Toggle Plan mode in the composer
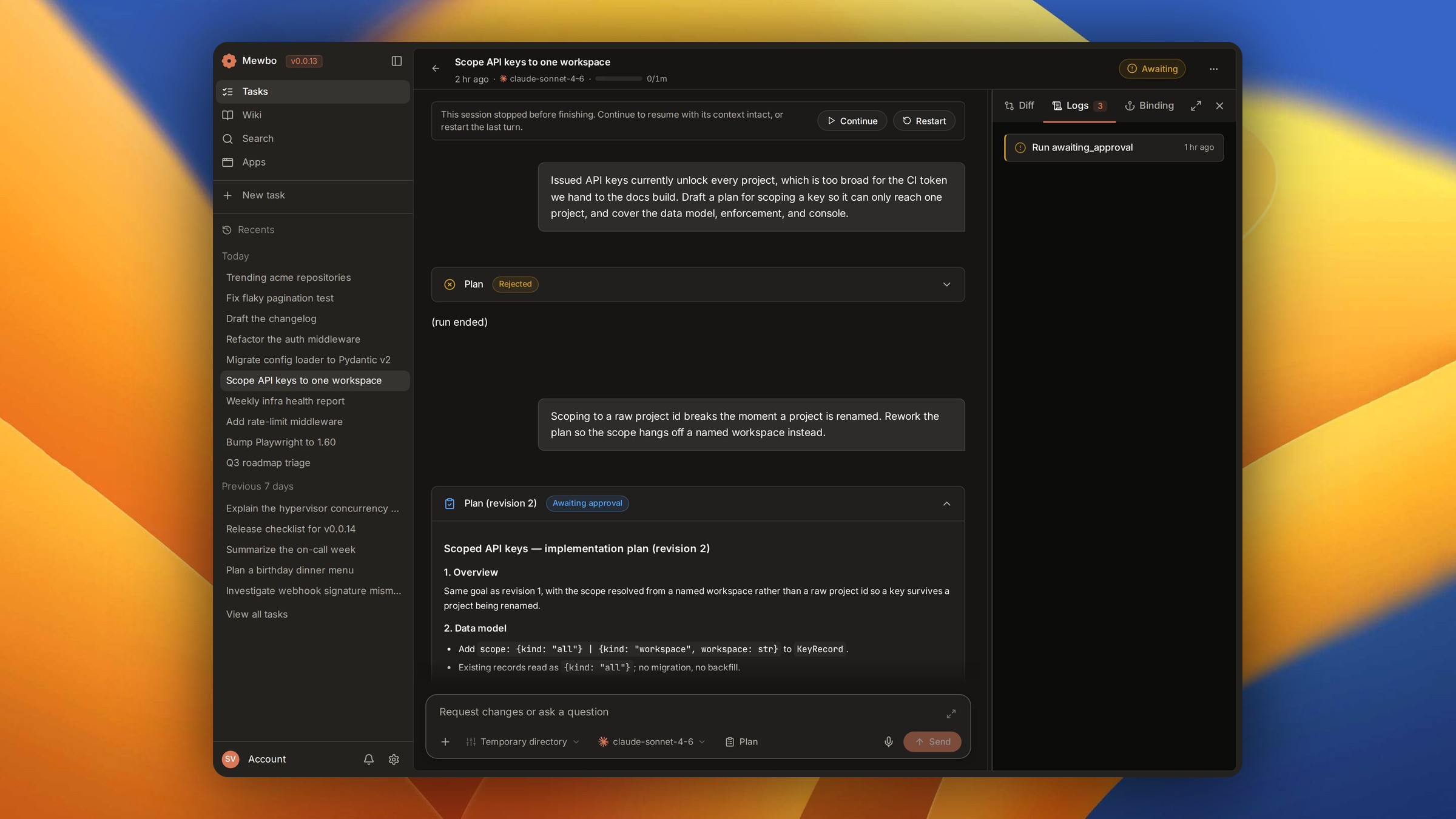This screenshot has height=819, width=1456. tap(741, 741)
